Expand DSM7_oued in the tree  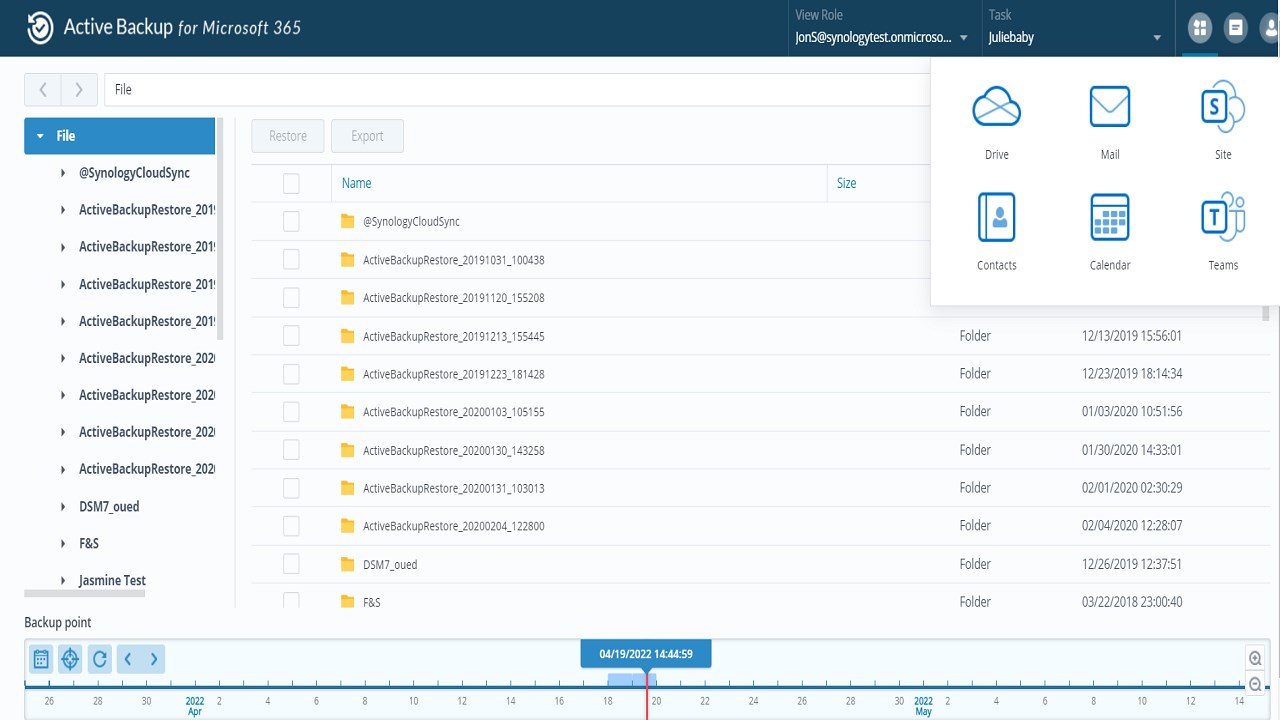coord(63,507)
